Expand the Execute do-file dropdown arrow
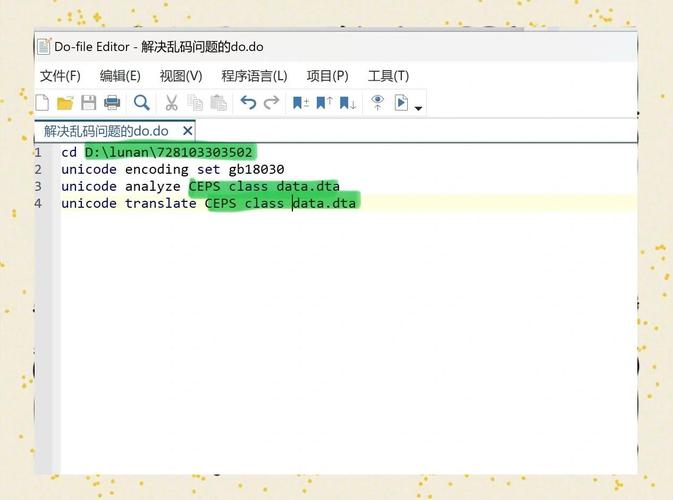Image resolution: width=673 pixels, height=500 pixels. tap(419, 107)
